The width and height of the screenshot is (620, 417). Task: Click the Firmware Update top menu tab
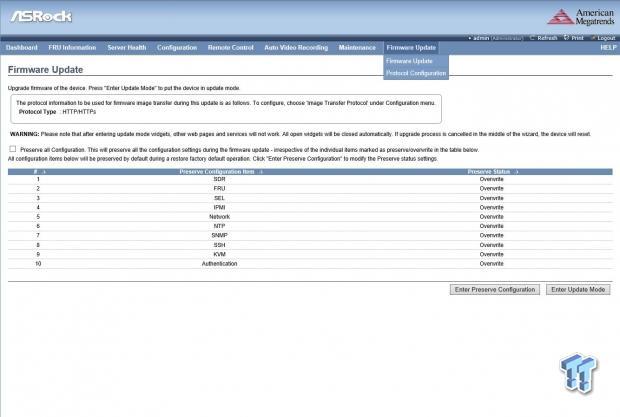pos(411,47)
